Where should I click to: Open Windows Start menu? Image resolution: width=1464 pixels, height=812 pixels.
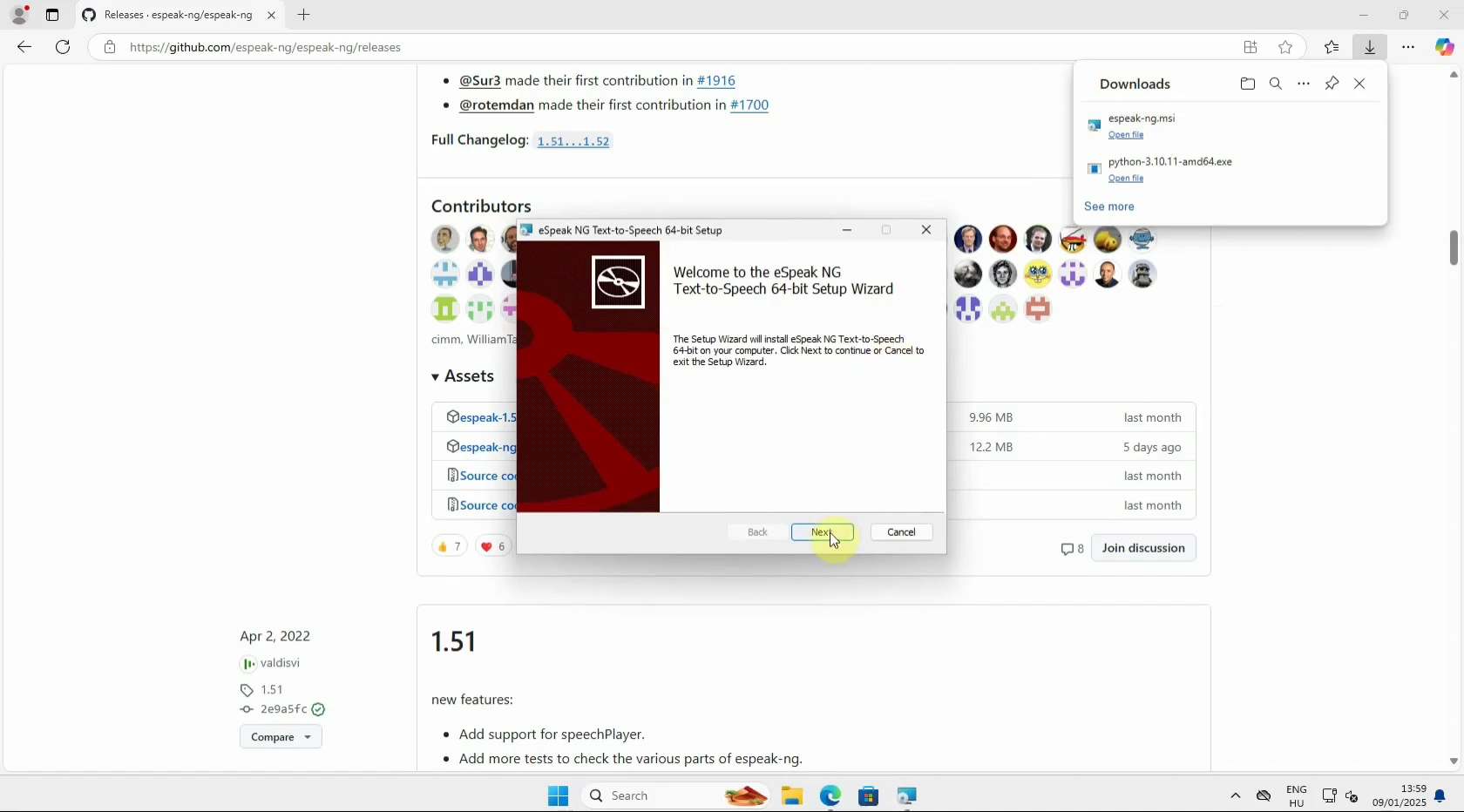click(559, 795)
